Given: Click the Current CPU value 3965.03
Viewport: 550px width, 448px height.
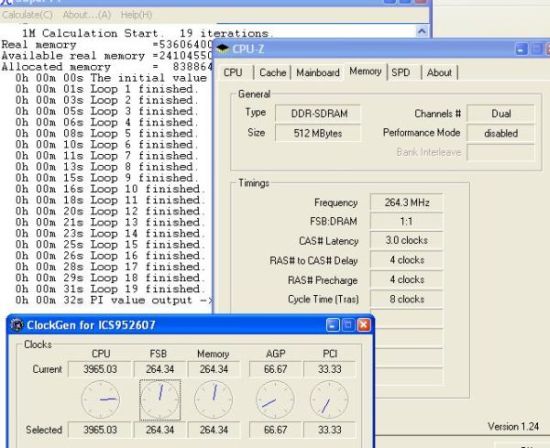Looking at the screenshot, I should [x=100, y=369].
